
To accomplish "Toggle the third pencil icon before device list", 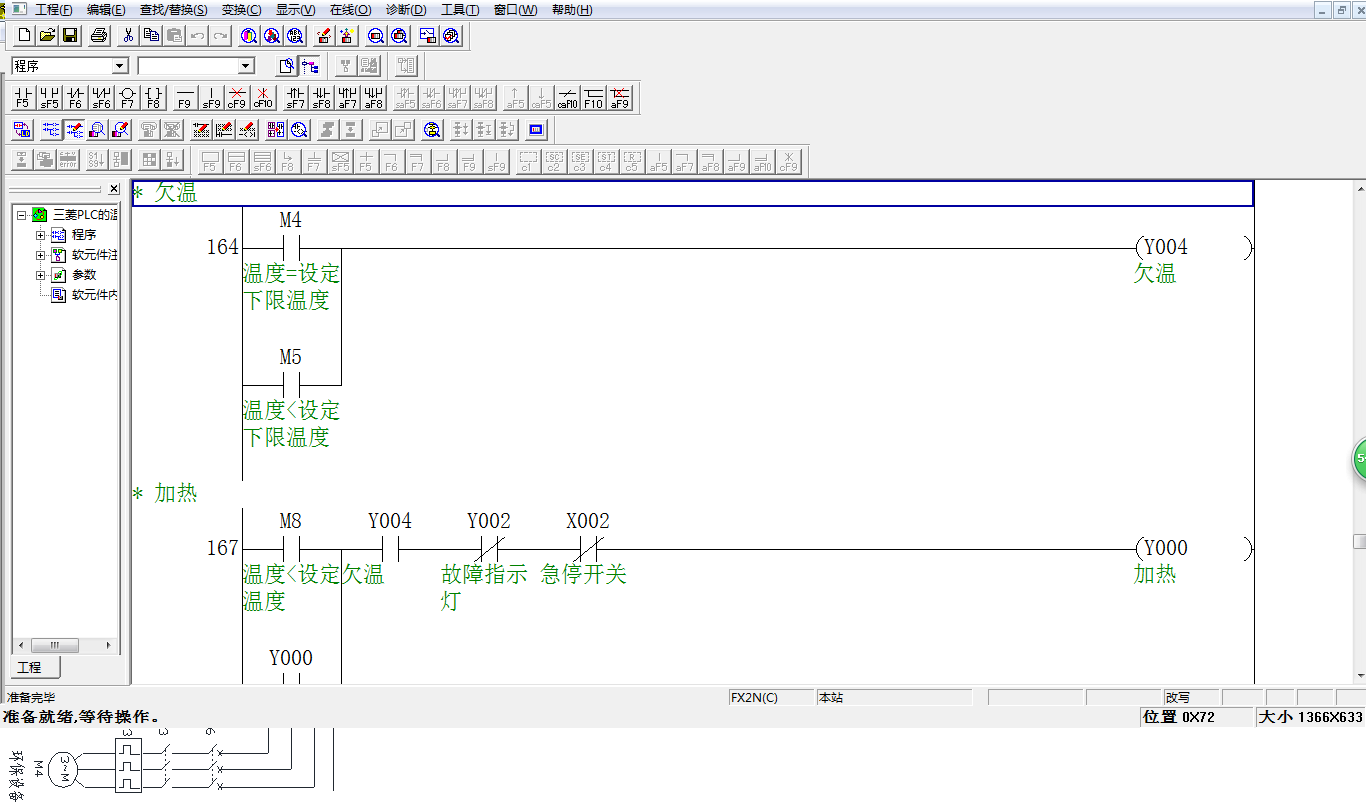I will tap(248, 129).
